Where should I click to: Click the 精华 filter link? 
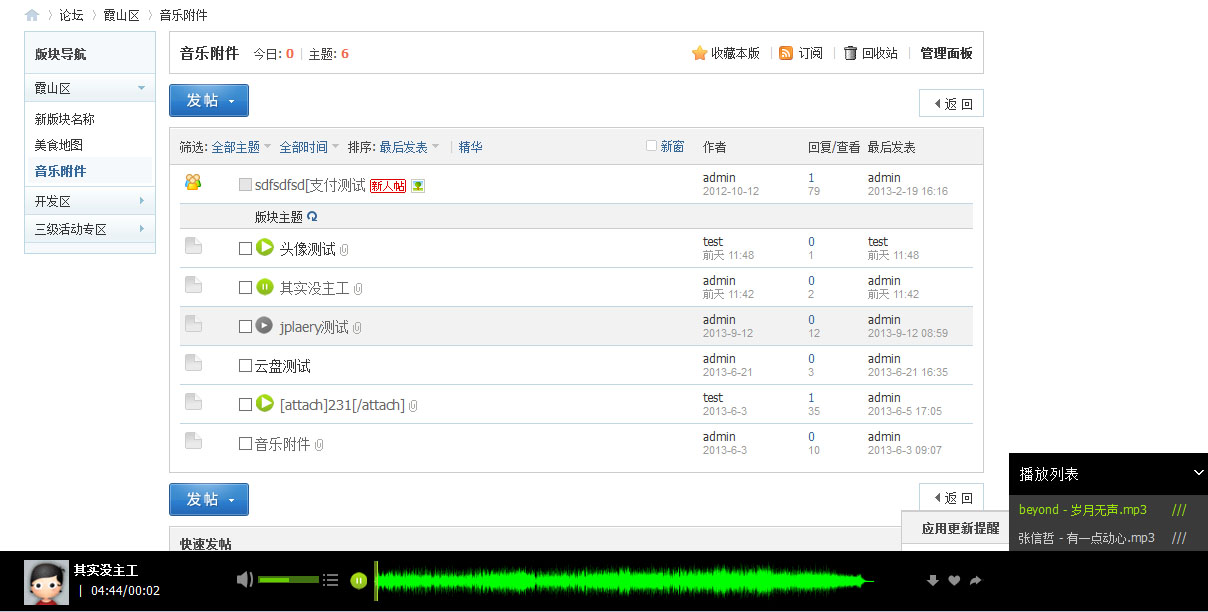471,147
